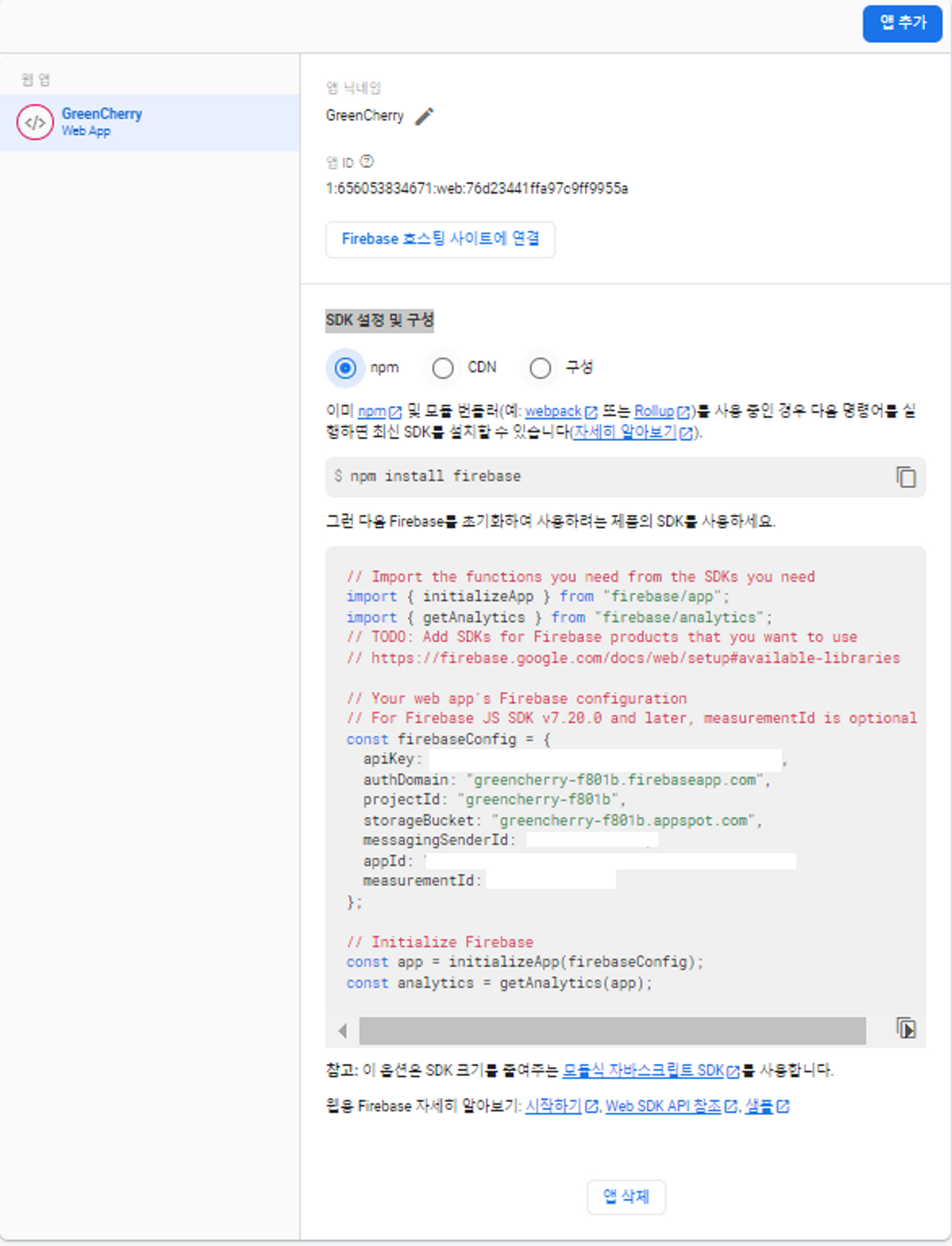
Task: Click left arrow of code scrollbar
Action: tap(342, 1031)
